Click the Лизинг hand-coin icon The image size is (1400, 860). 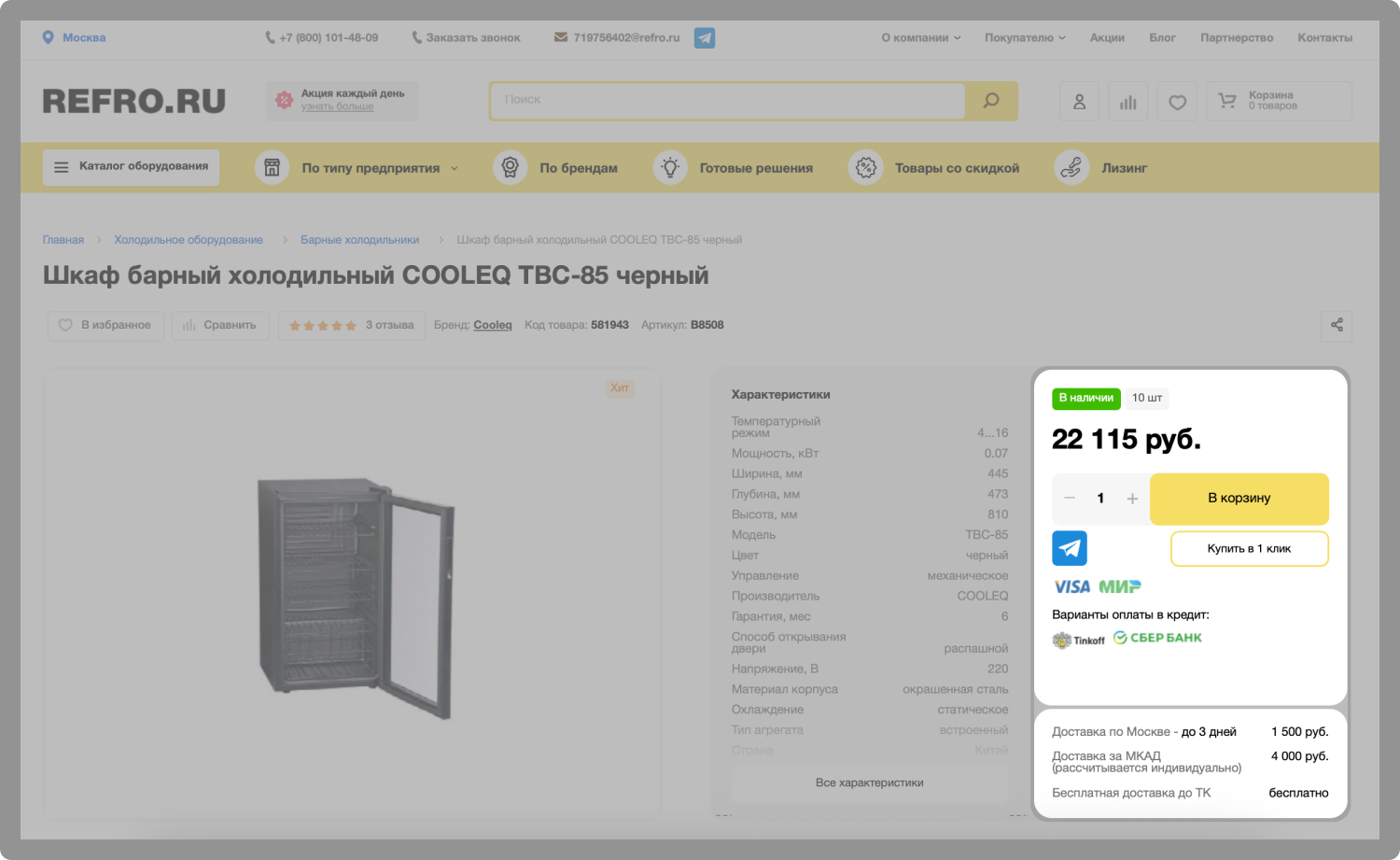(1071, 167)
